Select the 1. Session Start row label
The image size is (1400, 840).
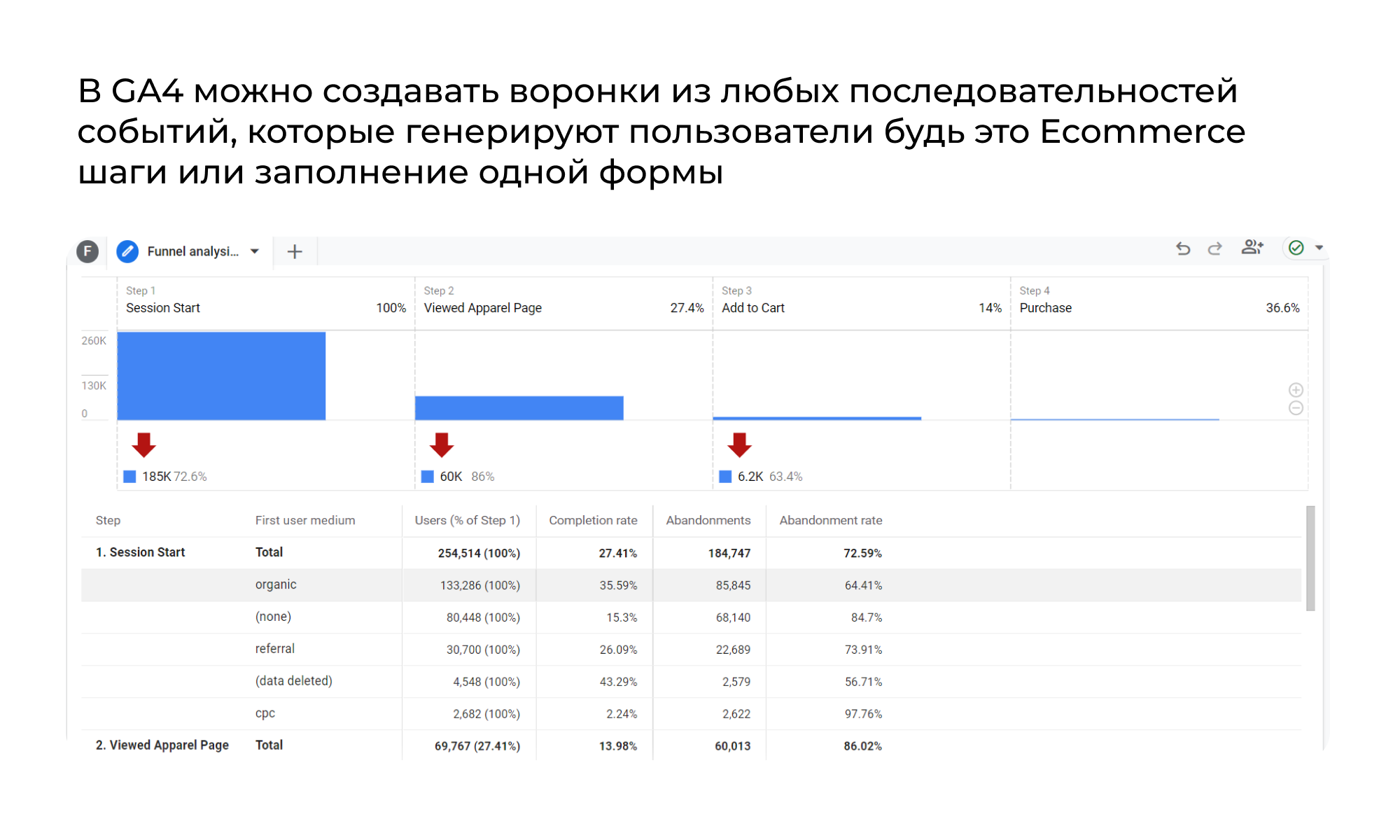pyautogui.click(x=140, y=552)
